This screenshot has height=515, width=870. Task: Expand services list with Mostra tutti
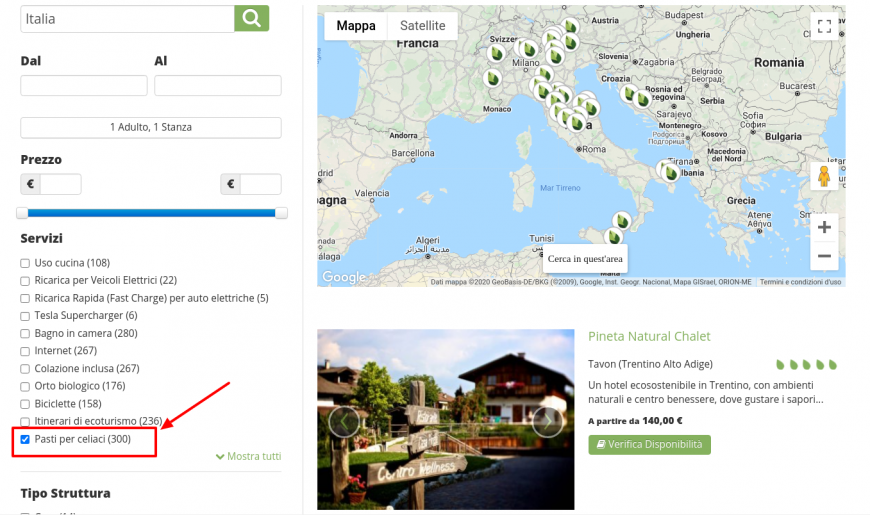(x=248, y=456)
